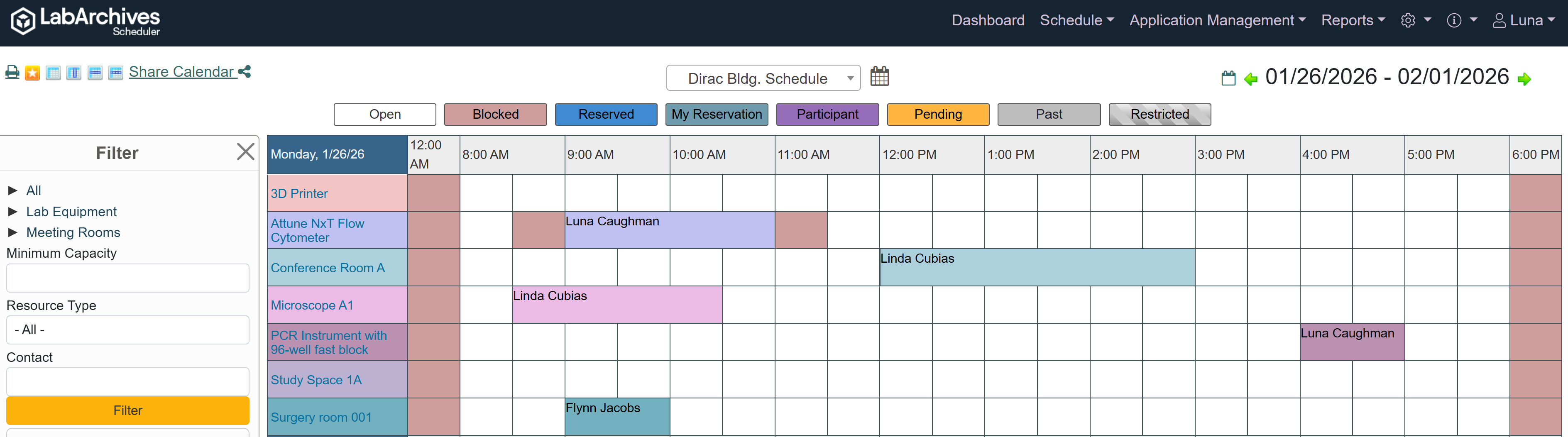Open the date picker calendar icon beside schedule dropdown
The image size is (1568, 437).
[880, 77]
